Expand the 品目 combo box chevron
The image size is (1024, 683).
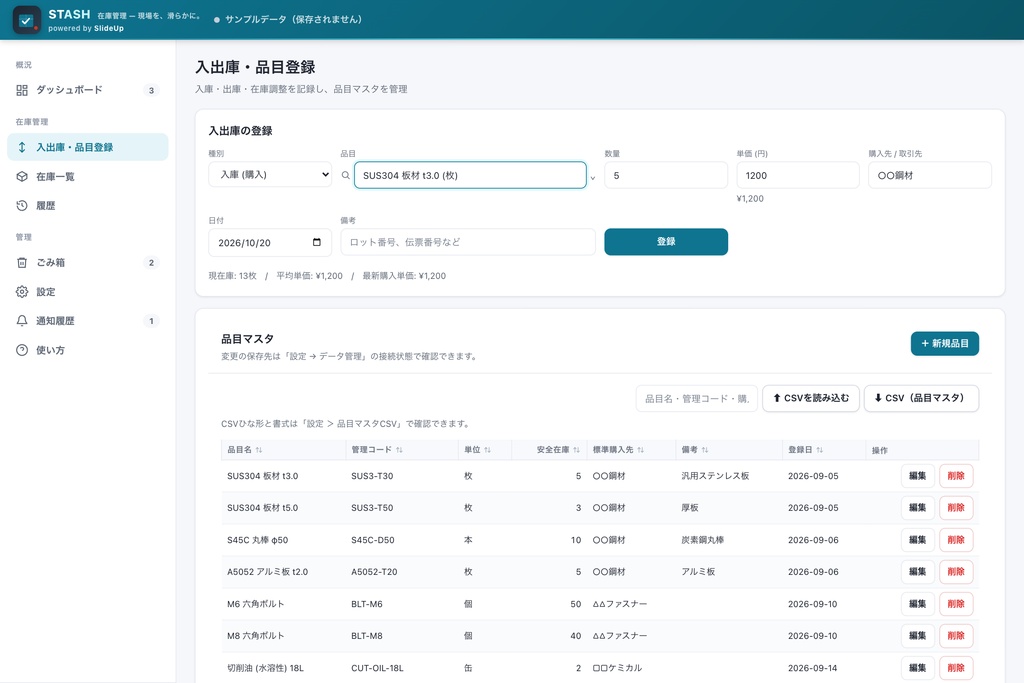pyautogui.click(x=593, y=178)
